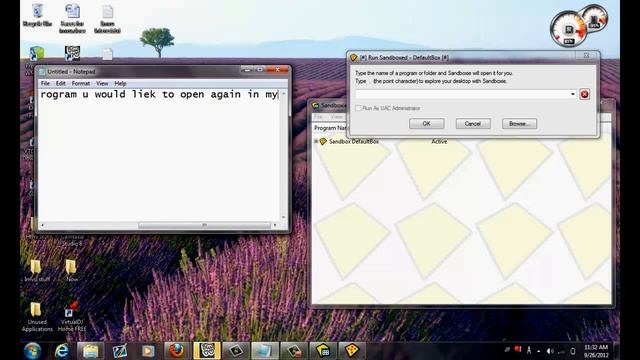The width and height of the screenshot is (640, 360).
Task: Click the Active status text
Action: [439, 142]
